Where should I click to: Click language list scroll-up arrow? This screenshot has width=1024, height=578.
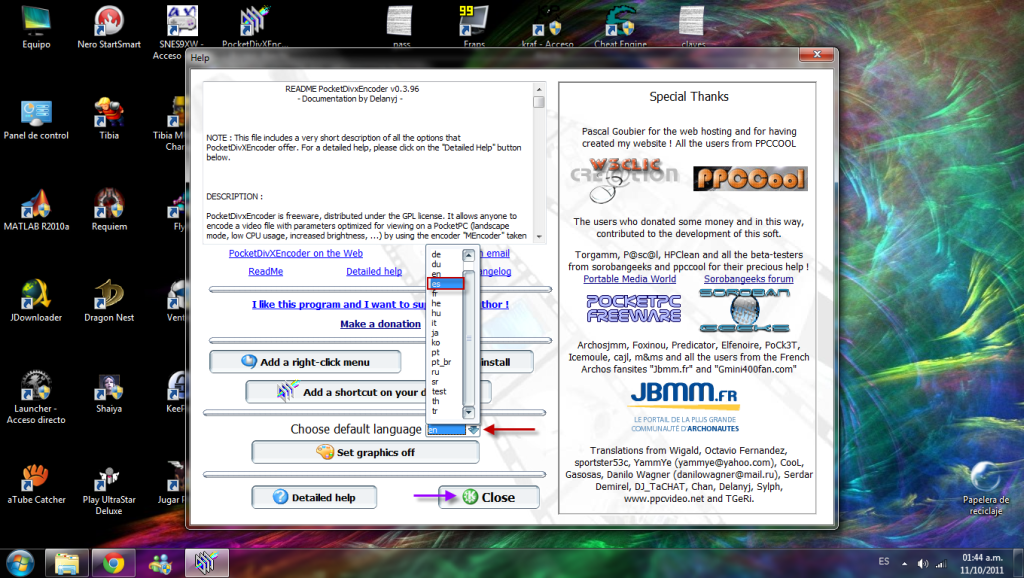pyautogui.click(x=468, y=255)
